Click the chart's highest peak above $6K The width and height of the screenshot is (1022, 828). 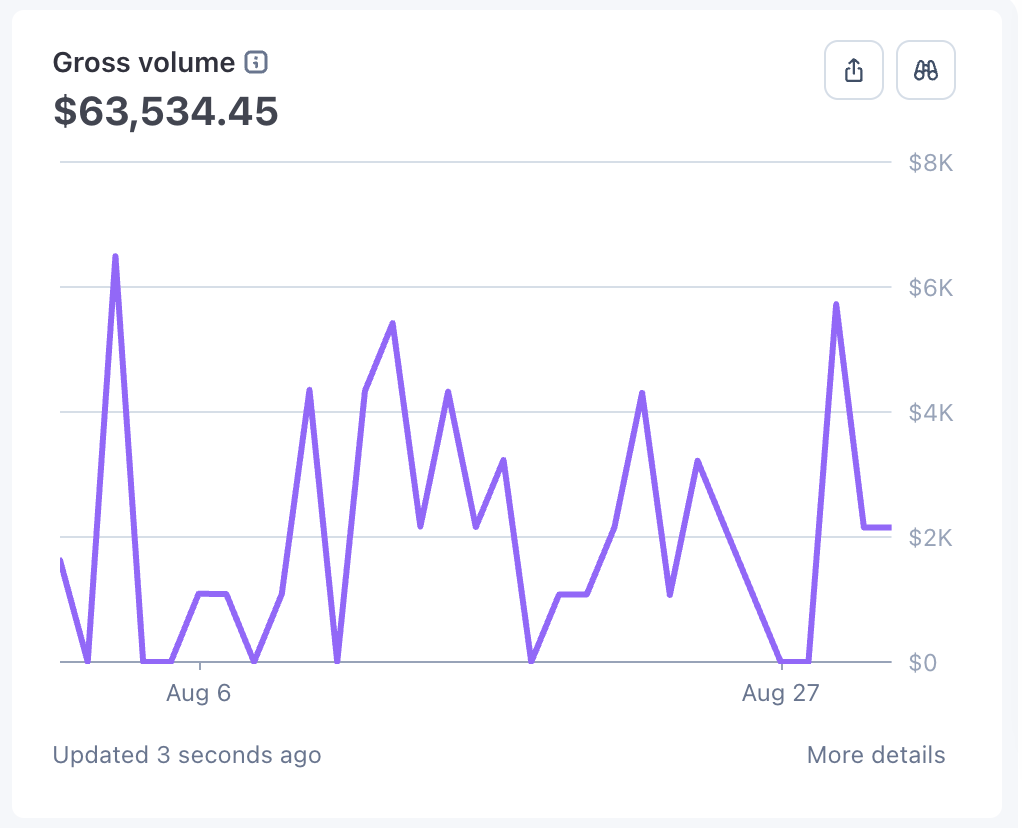pos(116,257)
